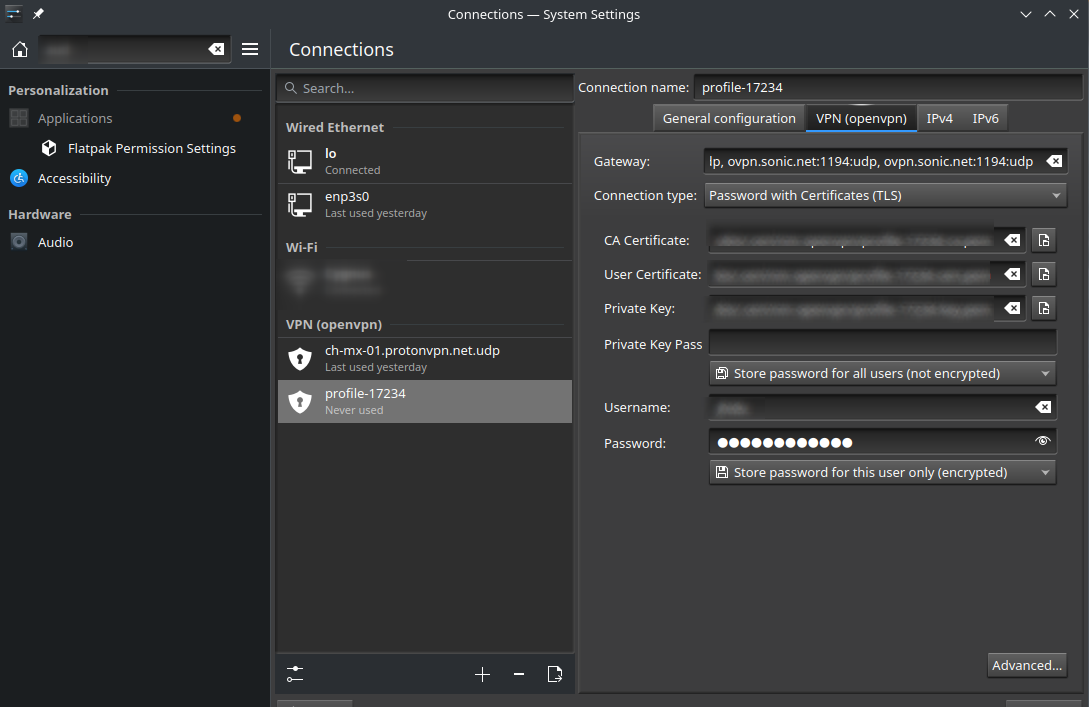Switch to General configuration tab

tap(729, 118)
